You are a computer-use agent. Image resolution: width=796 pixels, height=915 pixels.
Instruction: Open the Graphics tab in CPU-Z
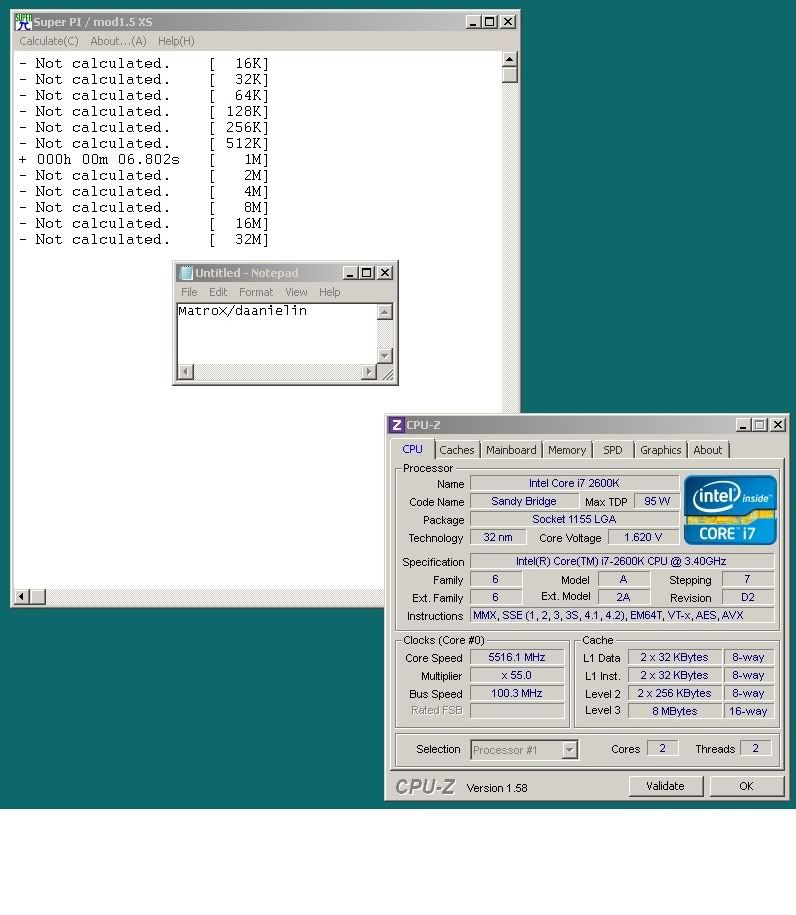point(660,450)
